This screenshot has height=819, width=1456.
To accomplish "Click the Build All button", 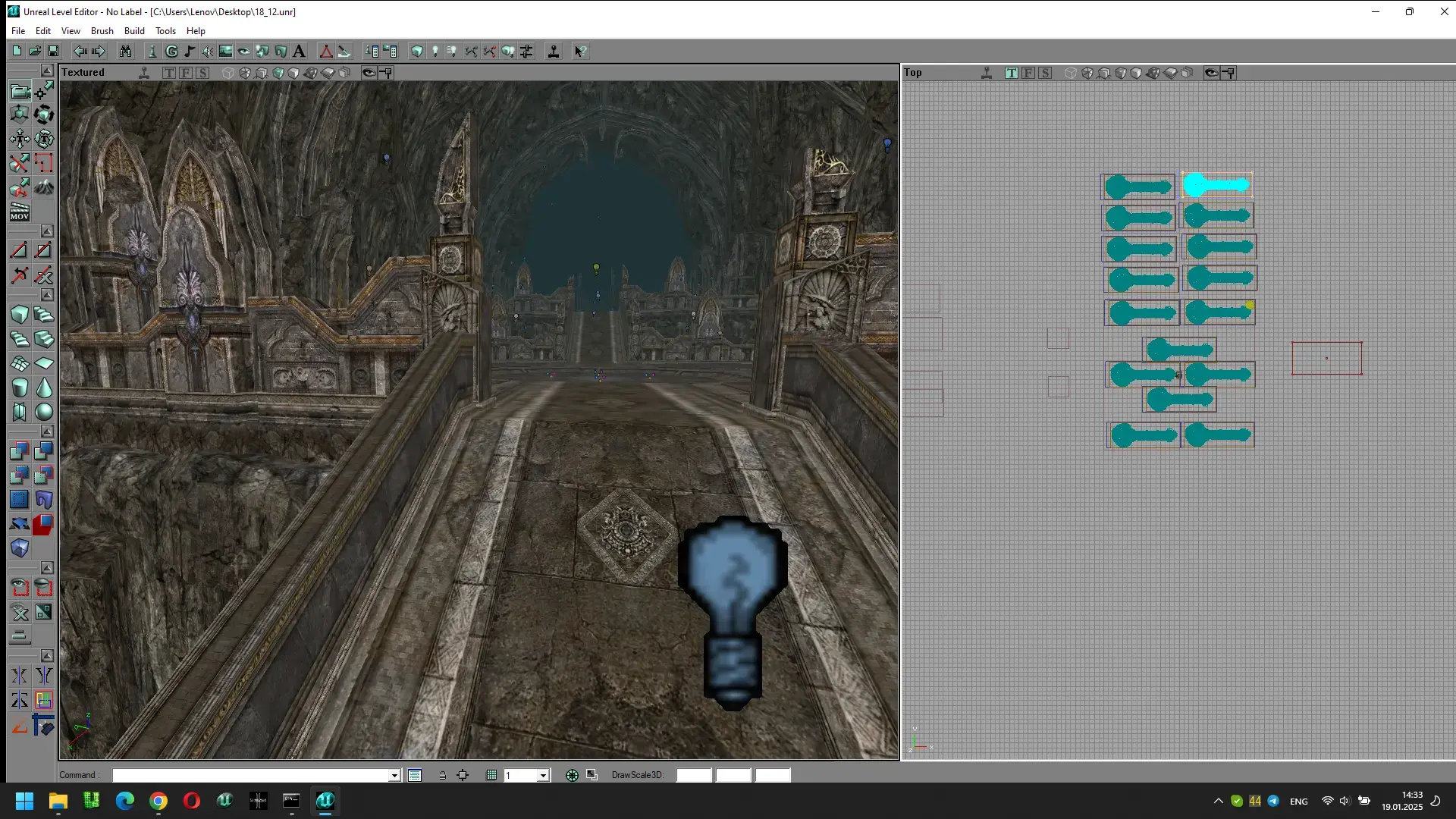I will click(508, 51).
